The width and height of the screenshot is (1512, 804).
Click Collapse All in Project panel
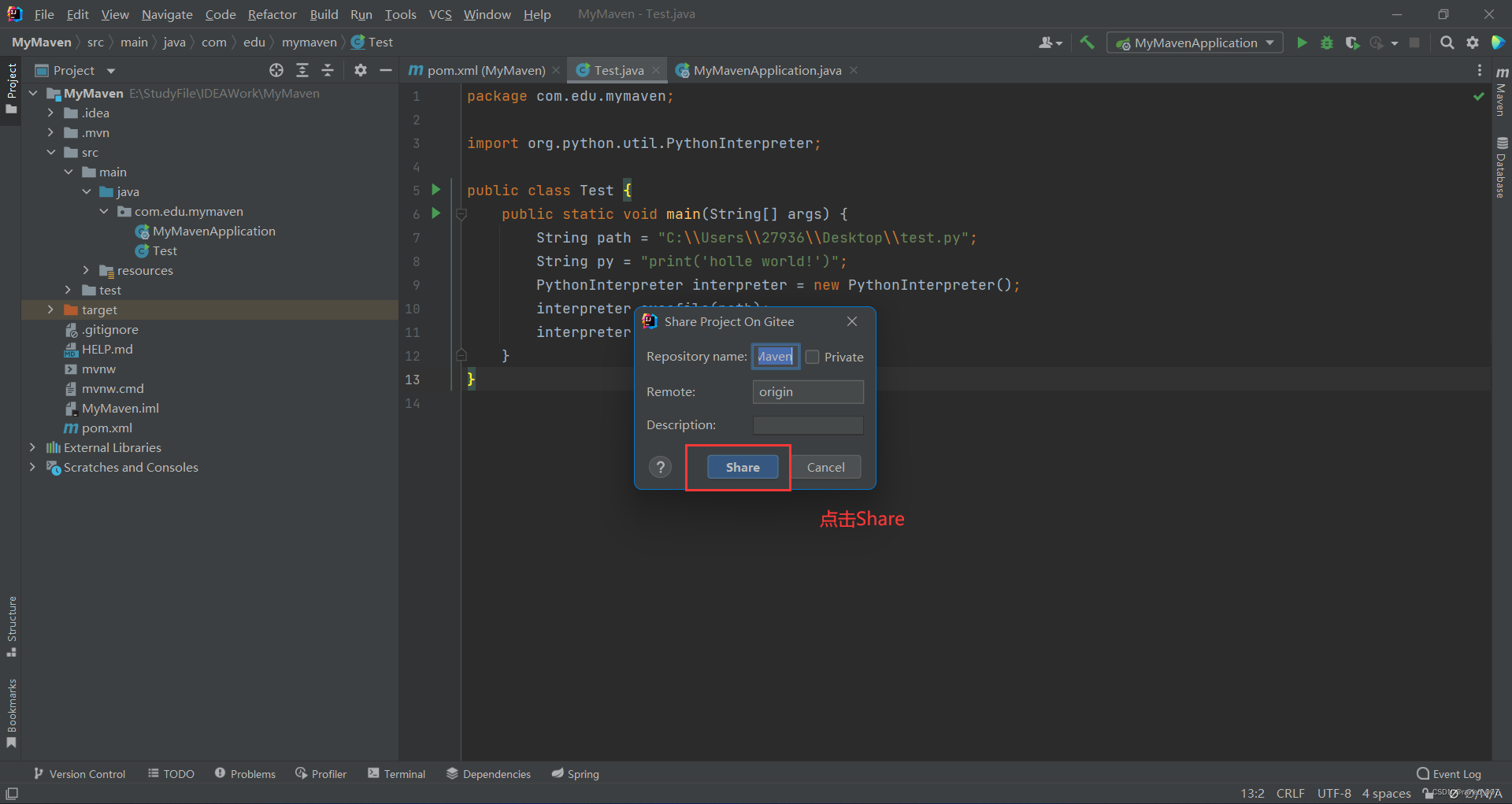tap(328, 70)
